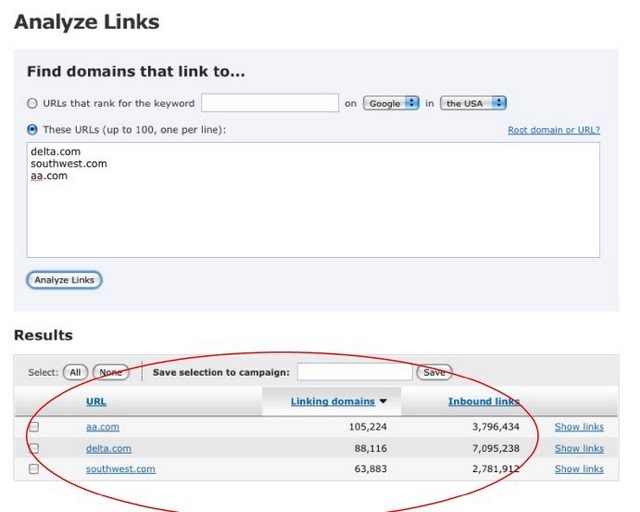Open the Google search engine dropdown

391,103
